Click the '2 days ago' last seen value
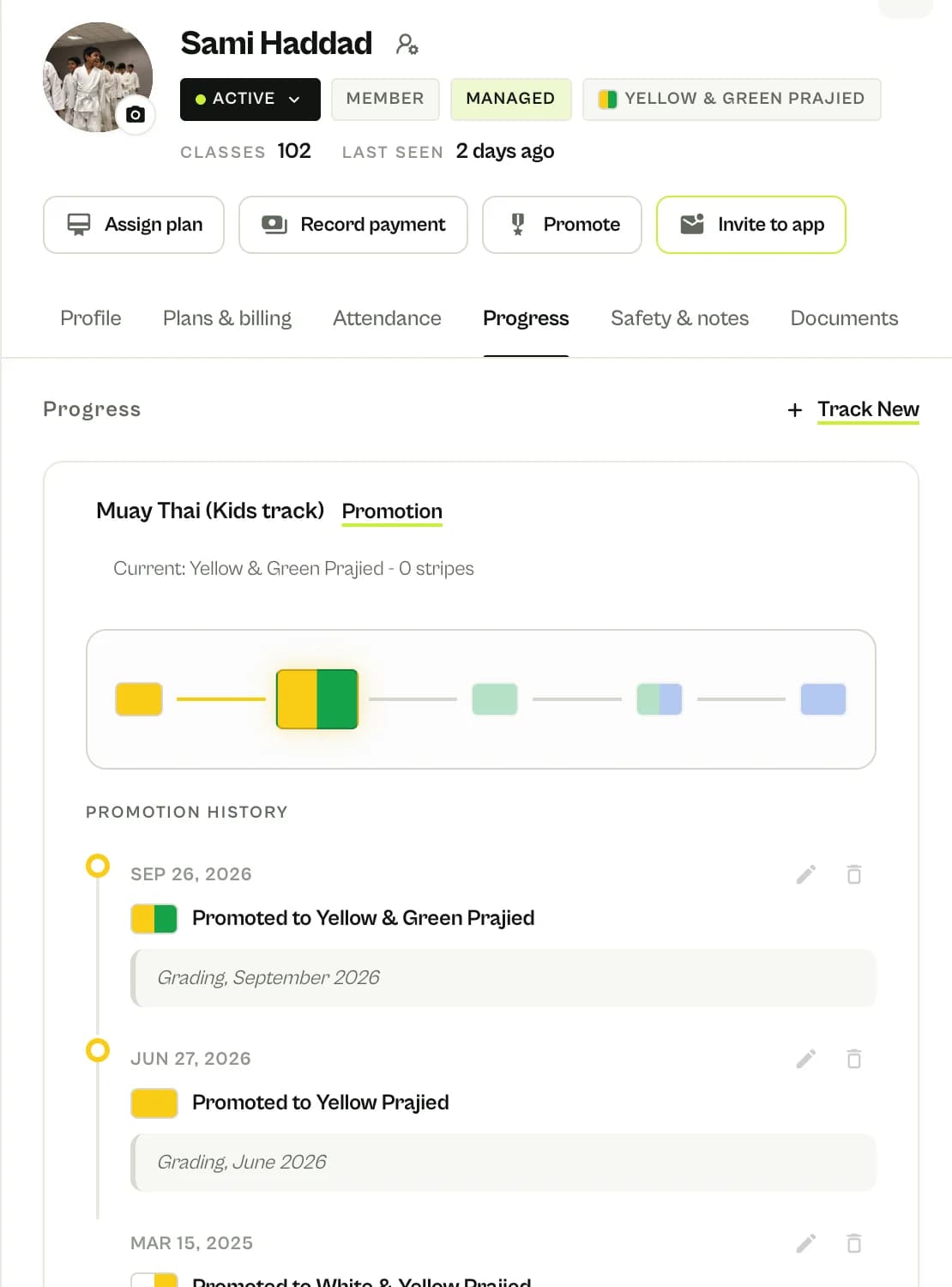 [505, 151]
